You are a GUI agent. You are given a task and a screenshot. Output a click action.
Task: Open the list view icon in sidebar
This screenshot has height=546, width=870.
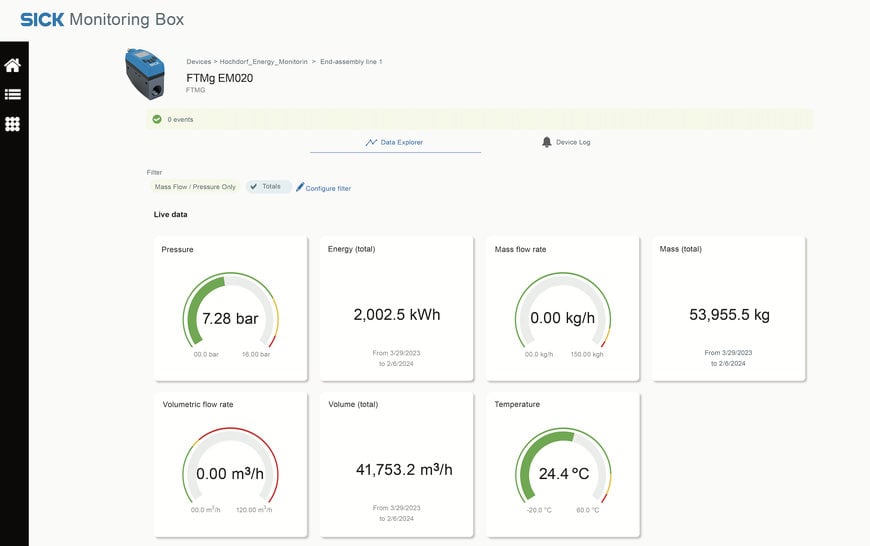click(x=12, y=94)
